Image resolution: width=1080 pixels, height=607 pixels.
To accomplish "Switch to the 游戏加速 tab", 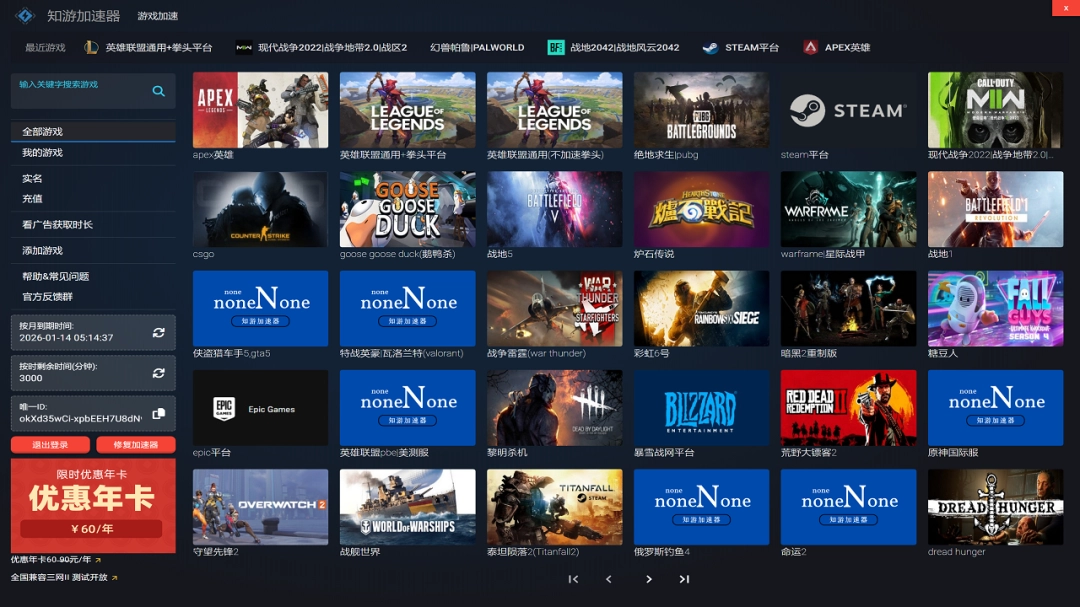I will [158, 16].
